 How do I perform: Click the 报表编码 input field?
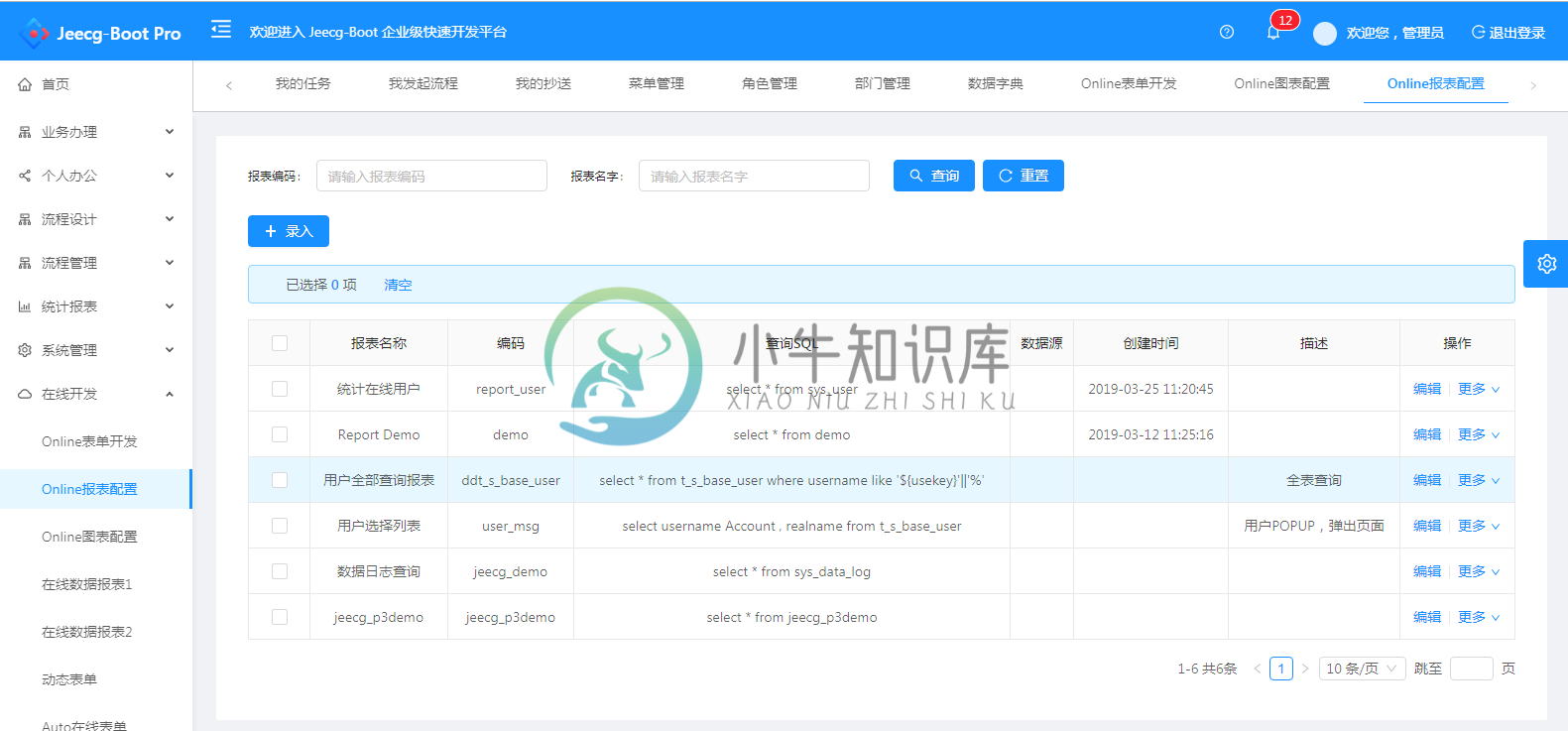pyautogui.click(x=431, y=176)
